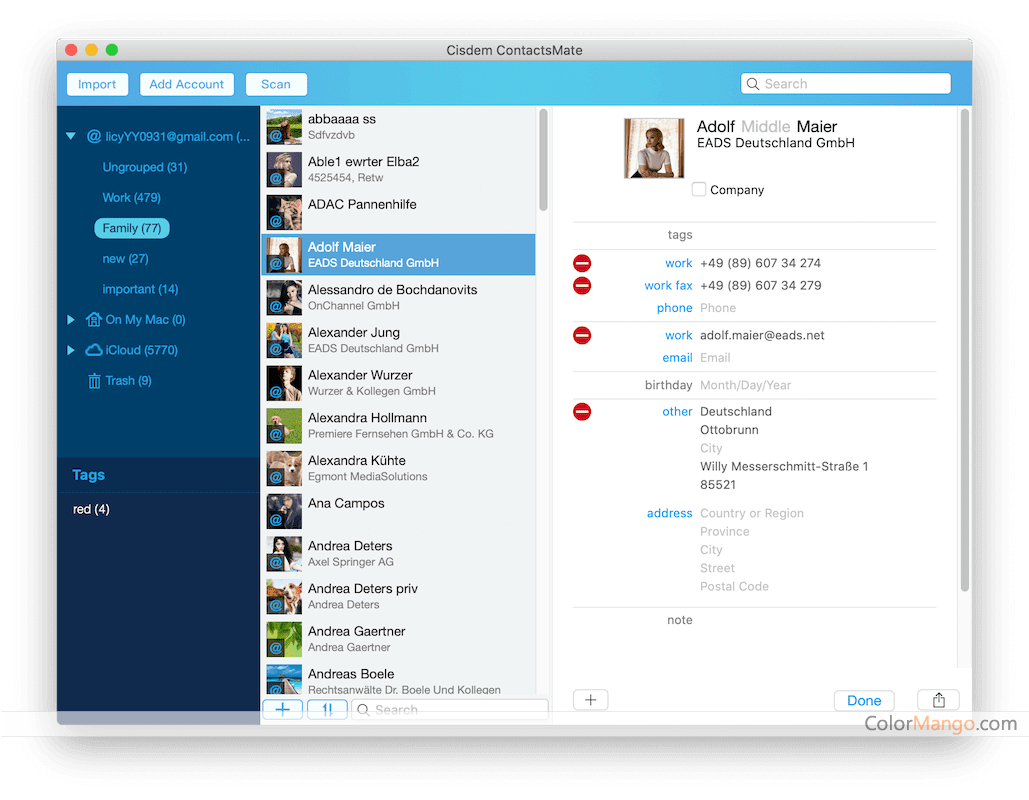Screen dimensions: 1029x800
Task: Select the Work (479) group
Action: pos(131,198)
